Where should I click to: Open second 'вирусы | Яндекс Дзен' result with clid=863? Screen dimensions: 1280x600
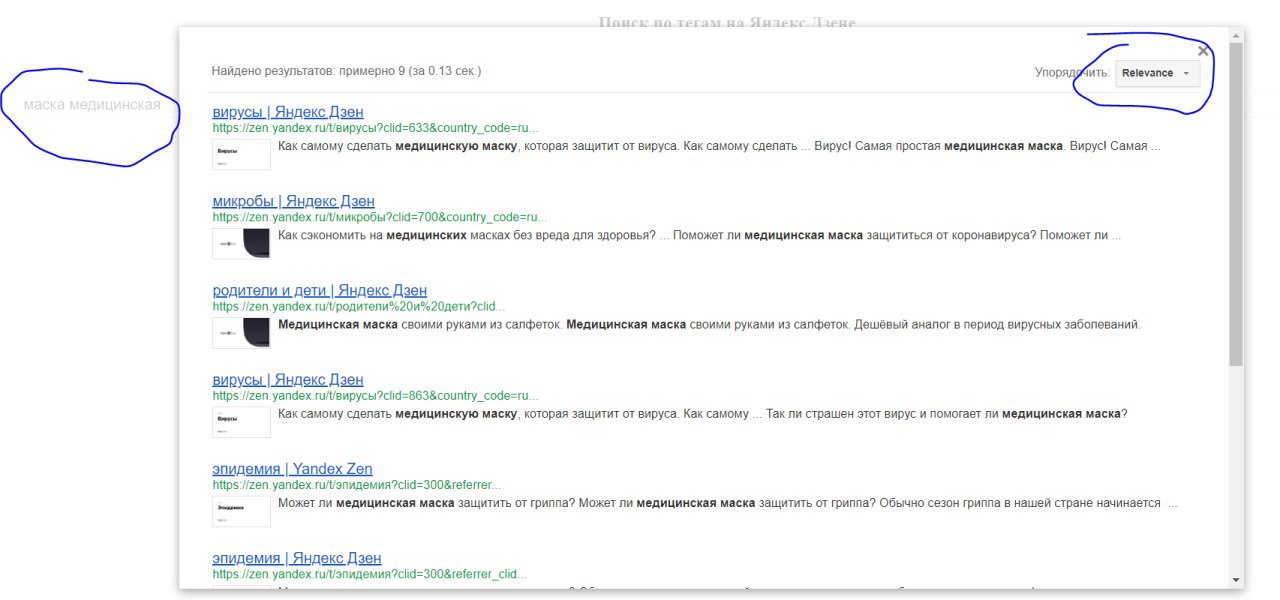(288, 379)
